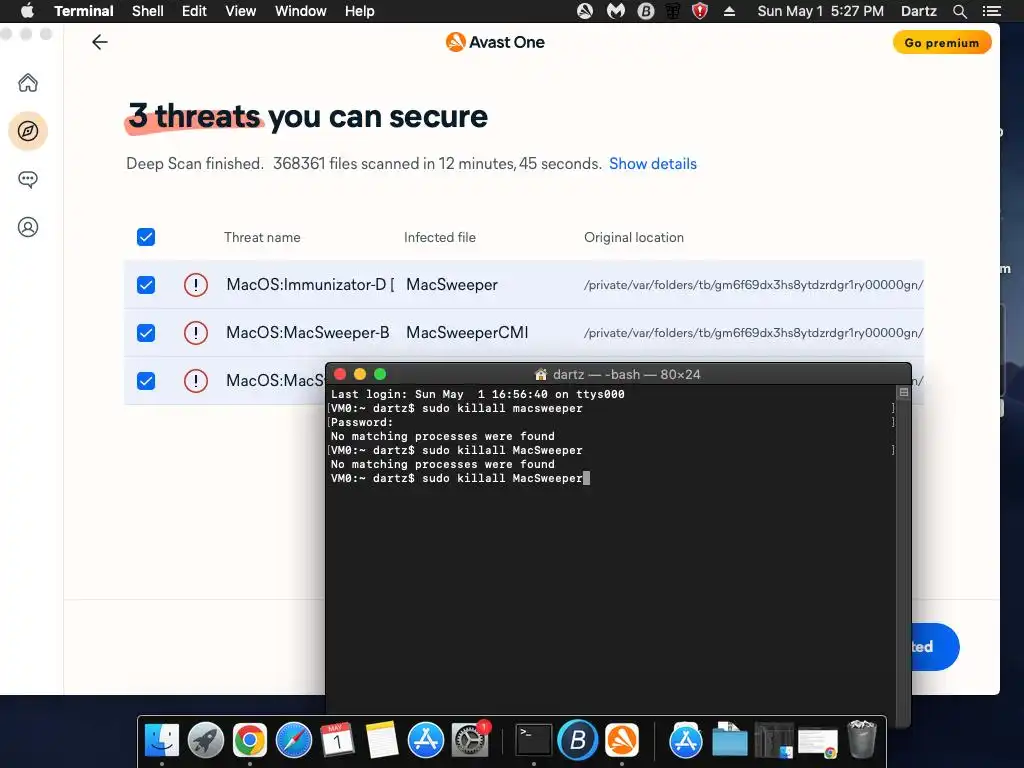1024x768 pixels.
Task: Click the Terminal title bar dartz -bash
Action: coord(617,374)
